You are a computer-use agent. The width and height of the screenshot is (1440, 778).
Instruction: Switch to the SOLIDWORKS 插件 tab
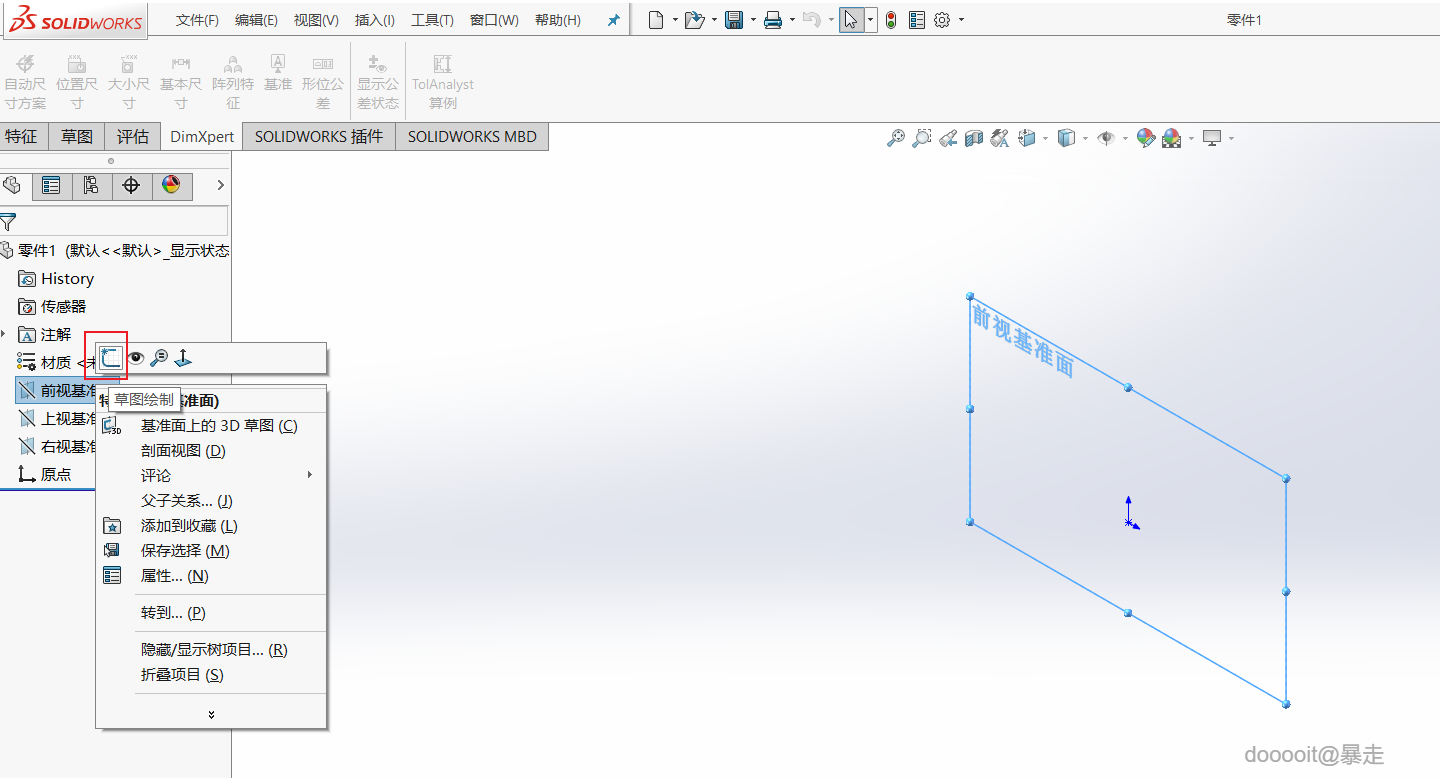pyautogui.click(x=319, y=136)
